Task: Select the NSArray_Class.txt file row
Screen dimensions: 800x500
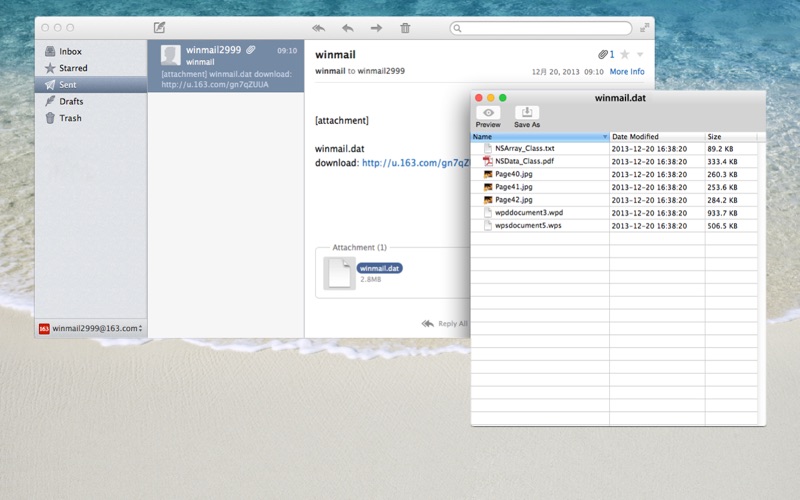Action: (614, 148)
